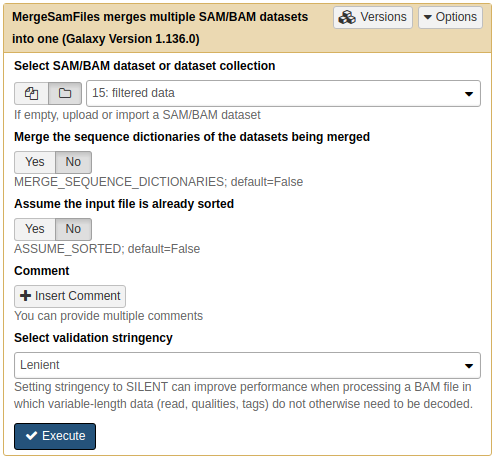Click the MergeSamFiles tool title header
The image size is (495, 461).
coord(160,28)
